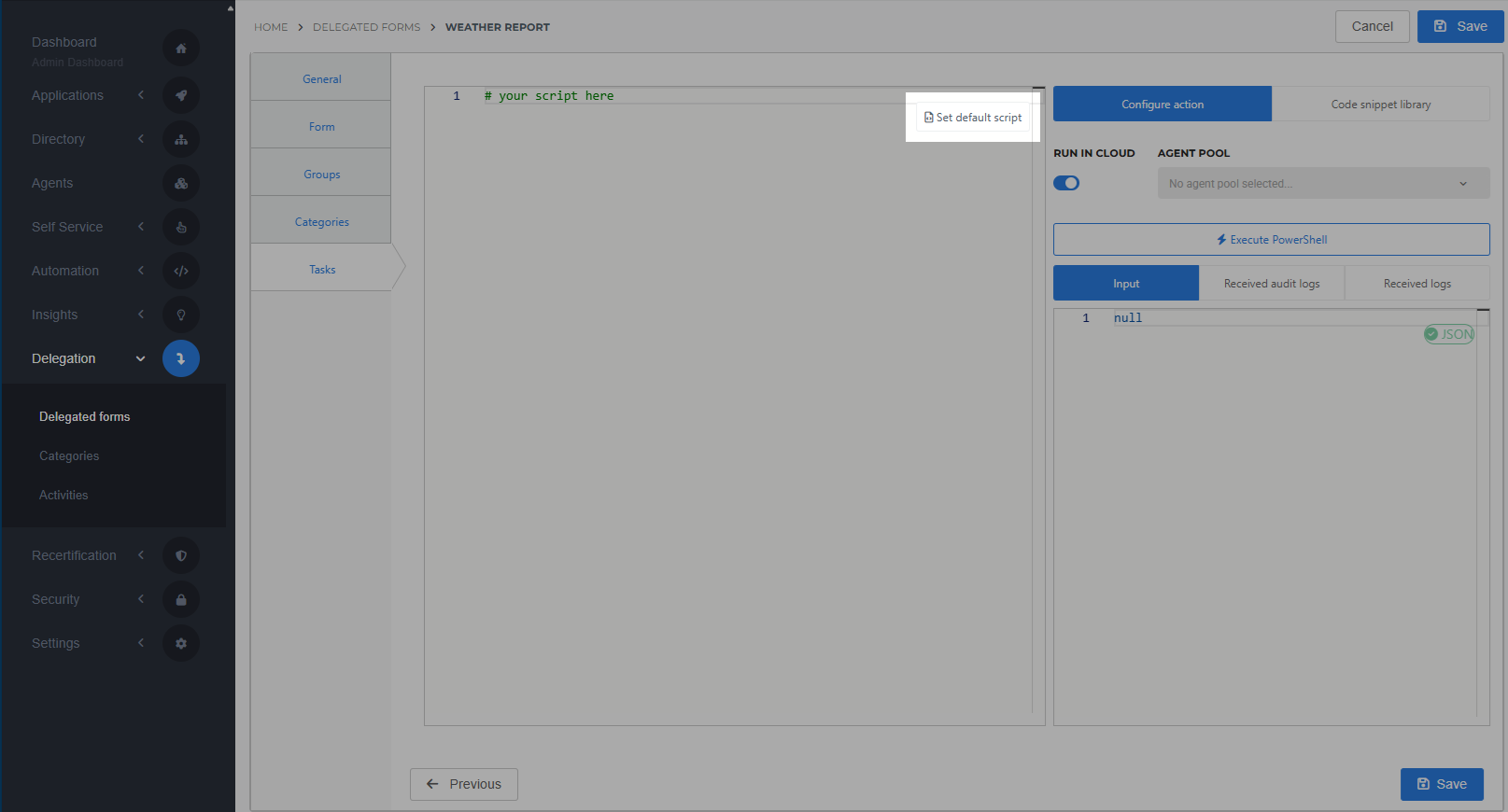Toggle the Run in Cloud switch
Screen dimensions: 1508x812
[1066, 183]
